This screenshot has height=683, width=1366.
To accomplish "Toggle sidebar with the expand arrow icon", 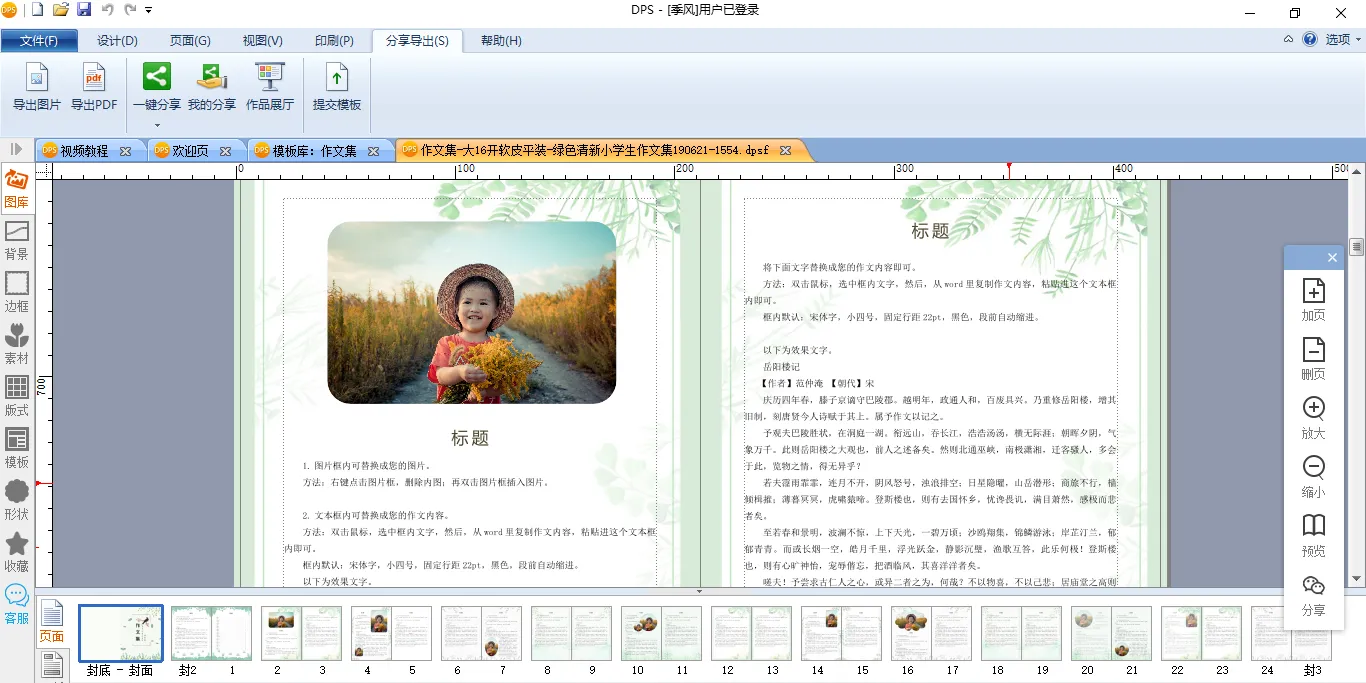I will coord(16,149).
